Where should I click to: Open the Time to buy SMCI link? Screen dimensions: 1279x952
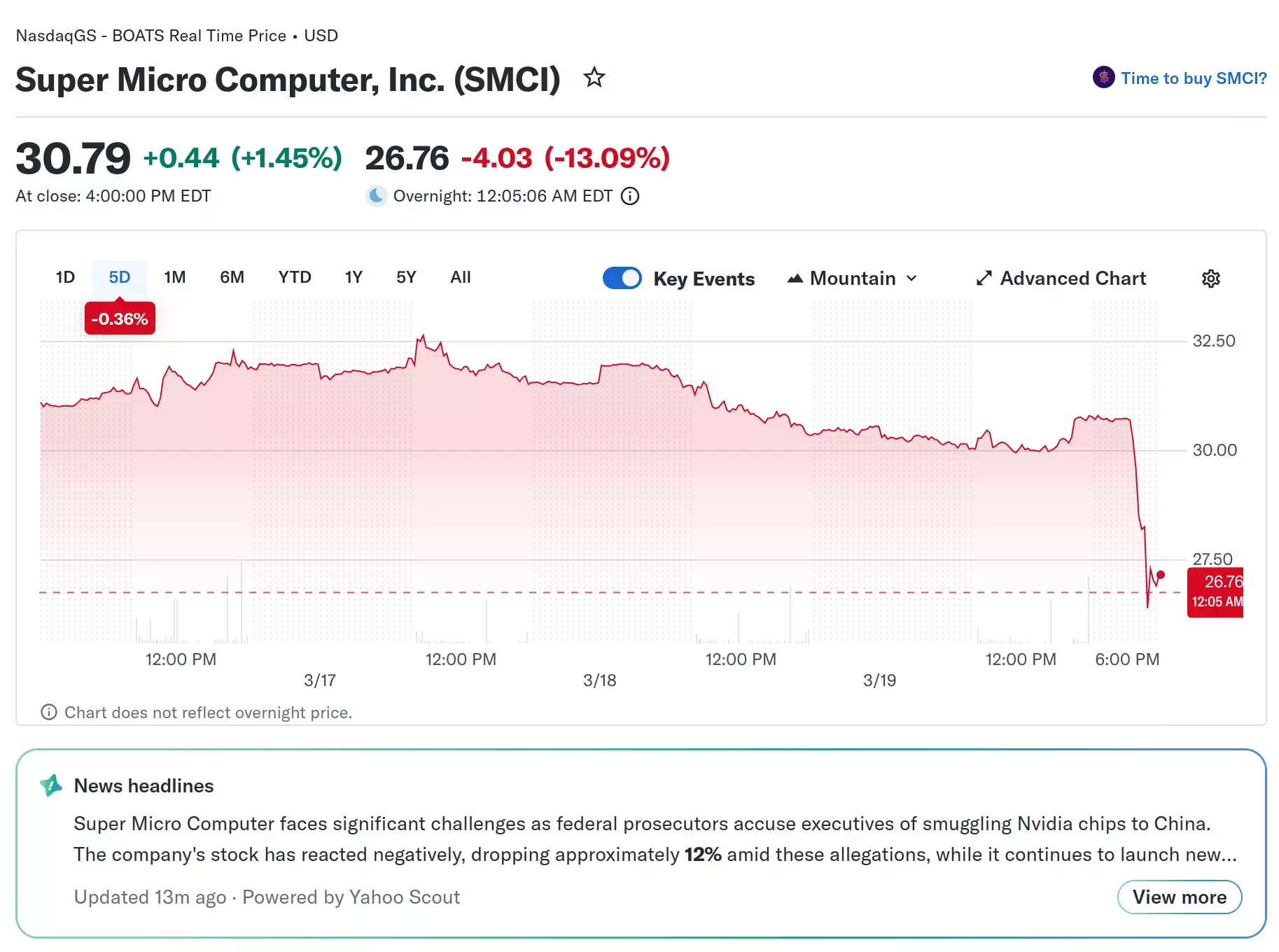[1193, 78]
